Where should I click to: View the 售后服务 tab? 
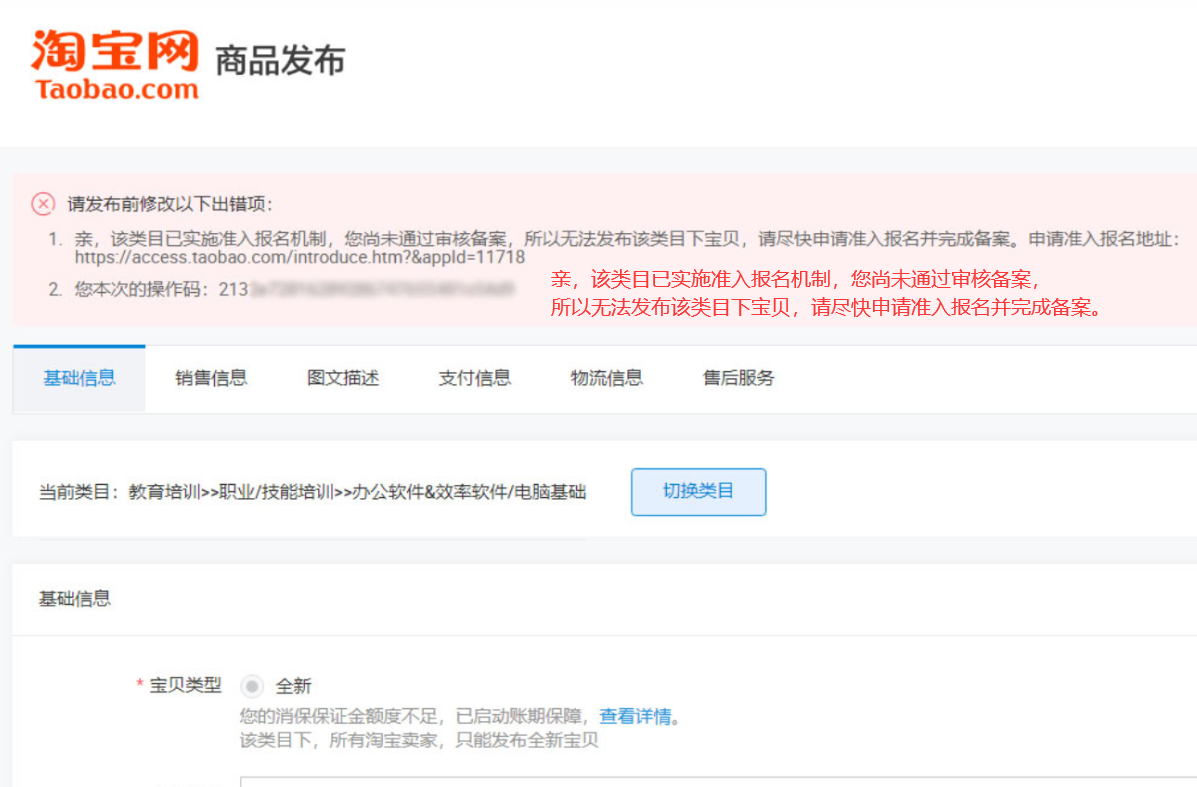pyautogui.click(x=737, y=378)
